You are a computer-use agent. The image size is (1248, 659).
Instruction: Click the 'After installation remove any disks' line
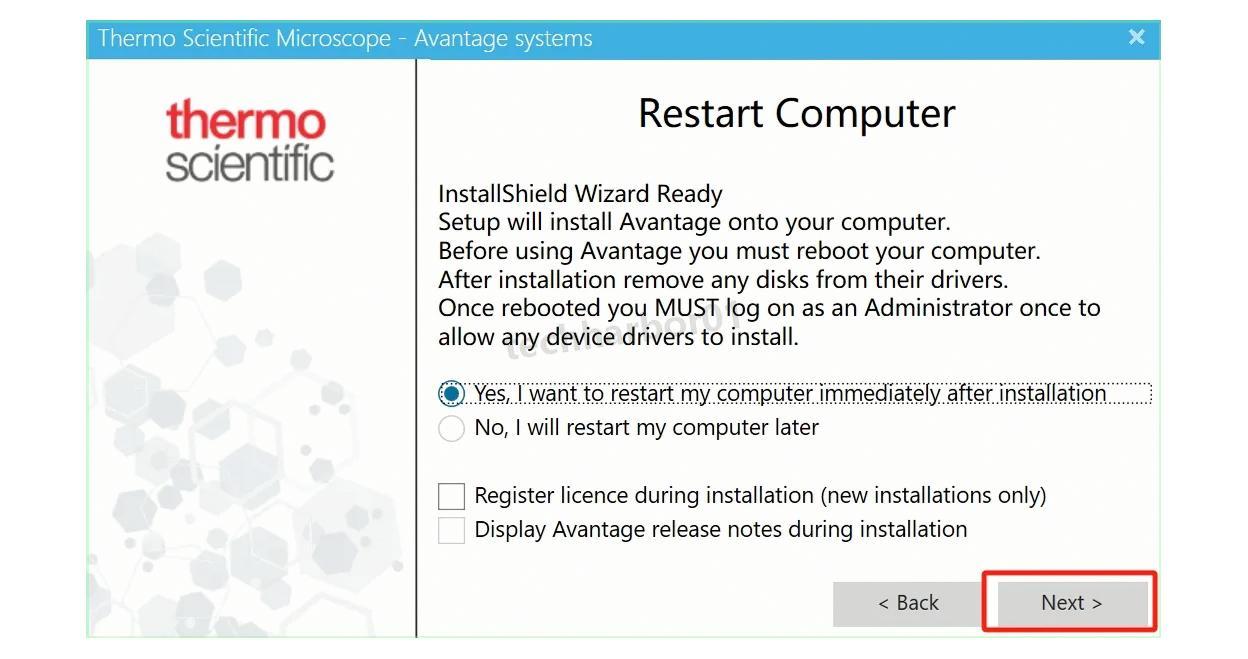[x=722, y=279]
